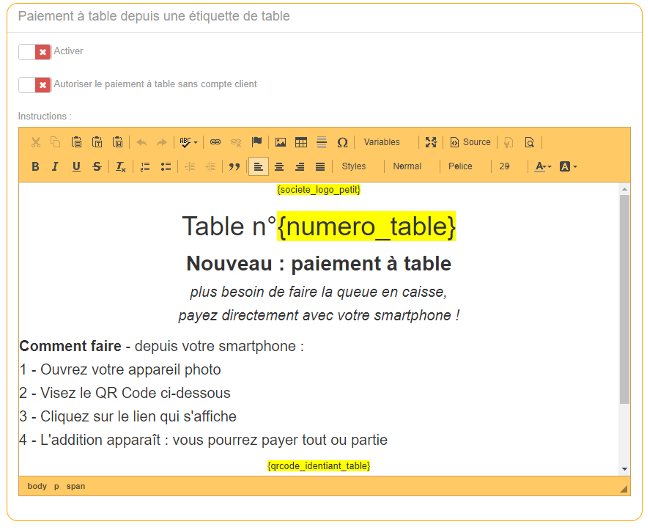Click the Source button
The image size is (648, 528).
(x=470, y=142)
